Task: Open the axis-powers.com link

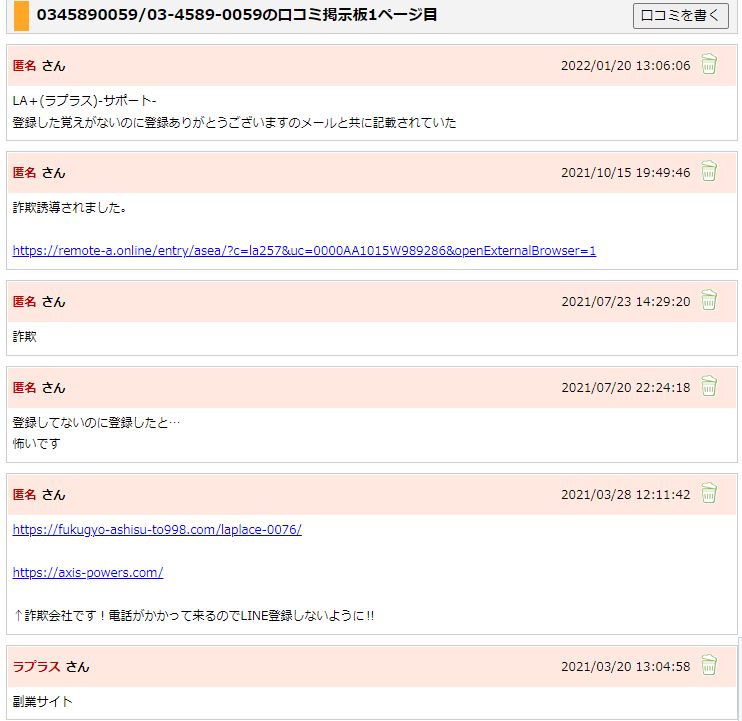Action: click(x=88, y=572)
